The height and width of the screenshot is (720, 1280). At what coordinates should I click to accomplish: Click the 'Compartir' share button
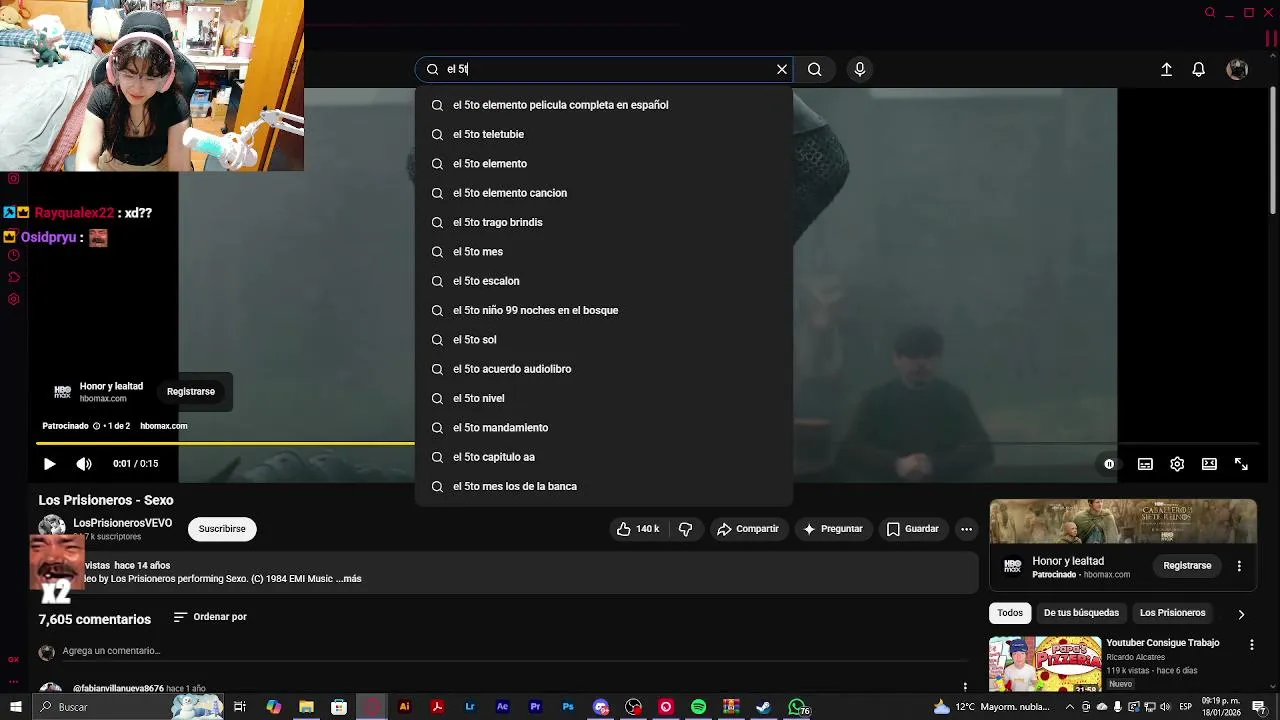(x=747, y=529)
